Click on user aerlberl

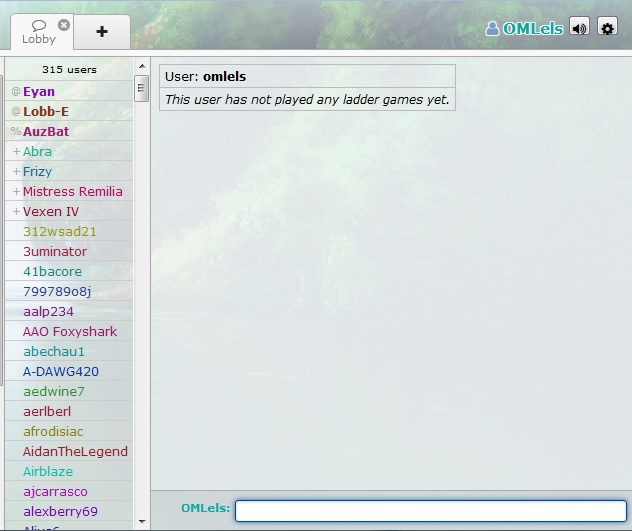tap(69, 411)
